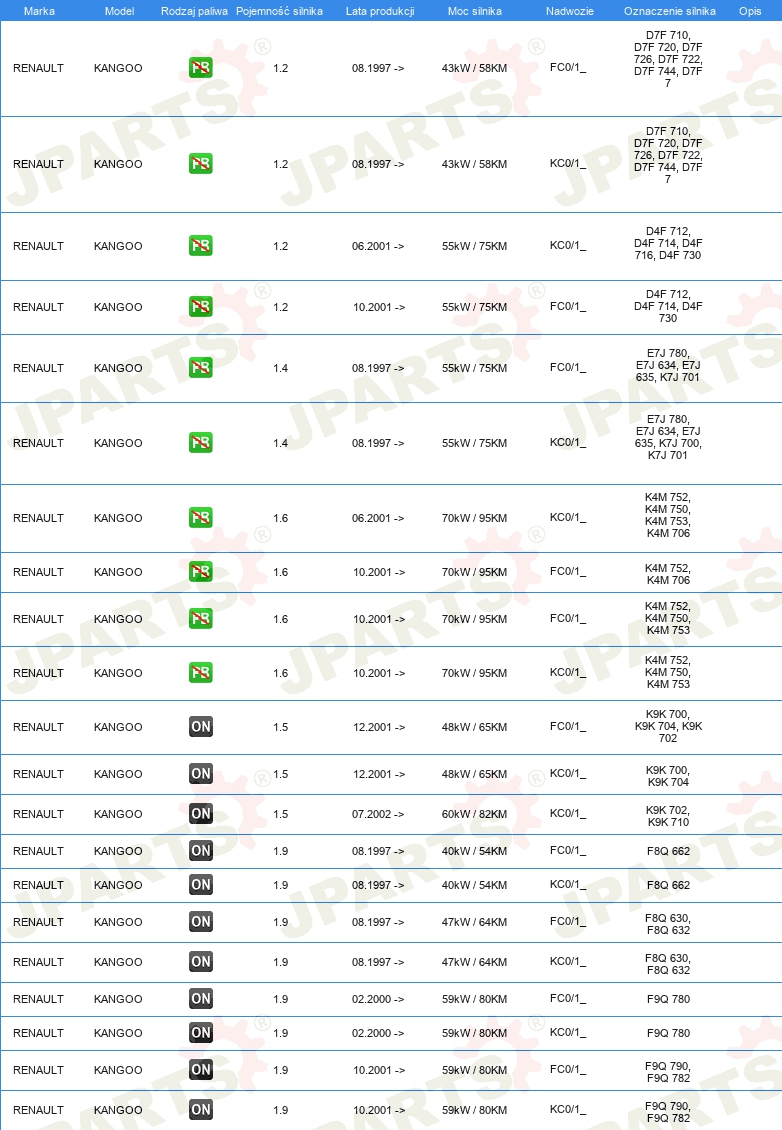Click ON diesel icon in 1.9 10.2001 FC0/1_ row
Image resolution: width=782 pixels, height=1130 pixels.
[x=200, y=1070]
